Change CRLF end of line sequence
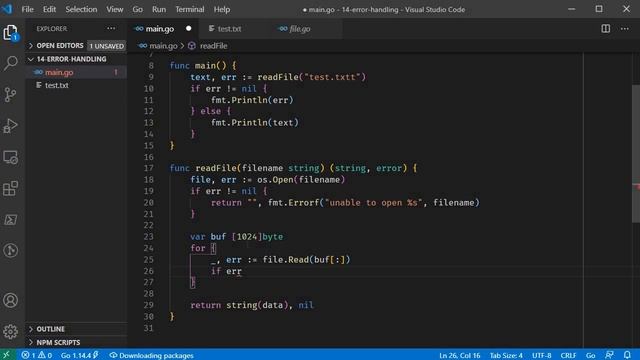 coord(568,355)
